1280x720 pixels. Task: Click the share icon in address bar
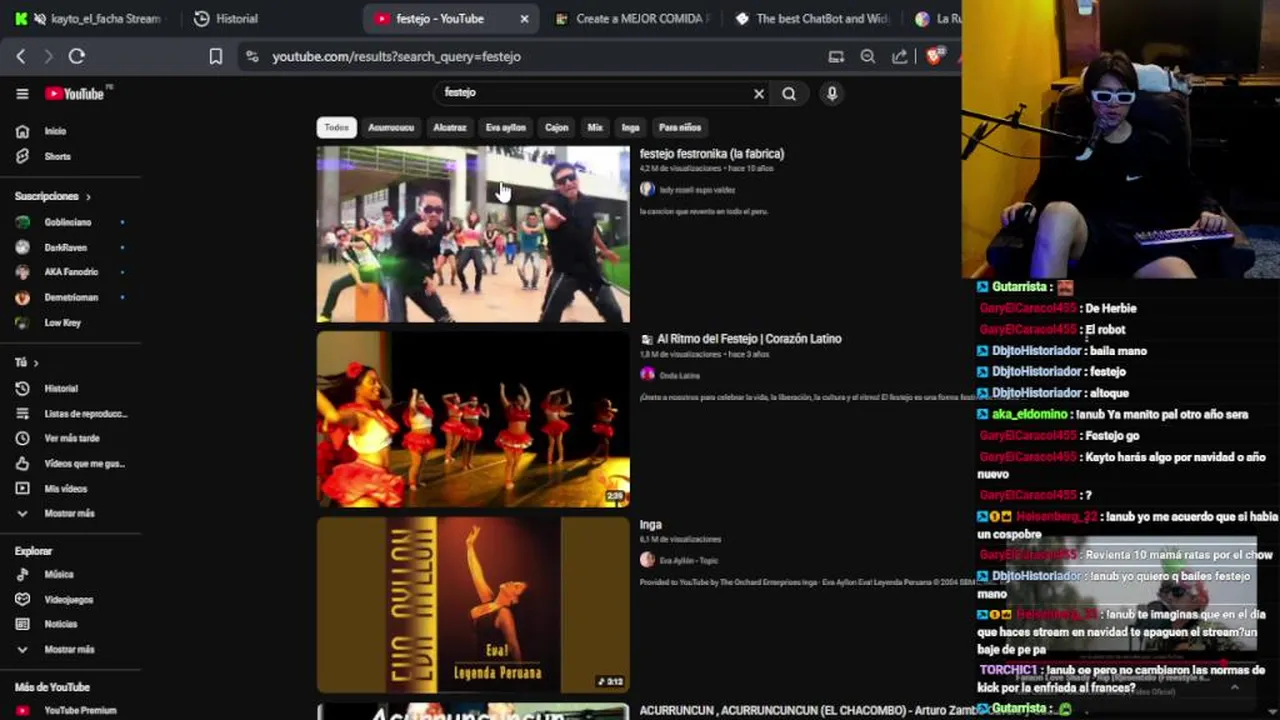[900, 57]
